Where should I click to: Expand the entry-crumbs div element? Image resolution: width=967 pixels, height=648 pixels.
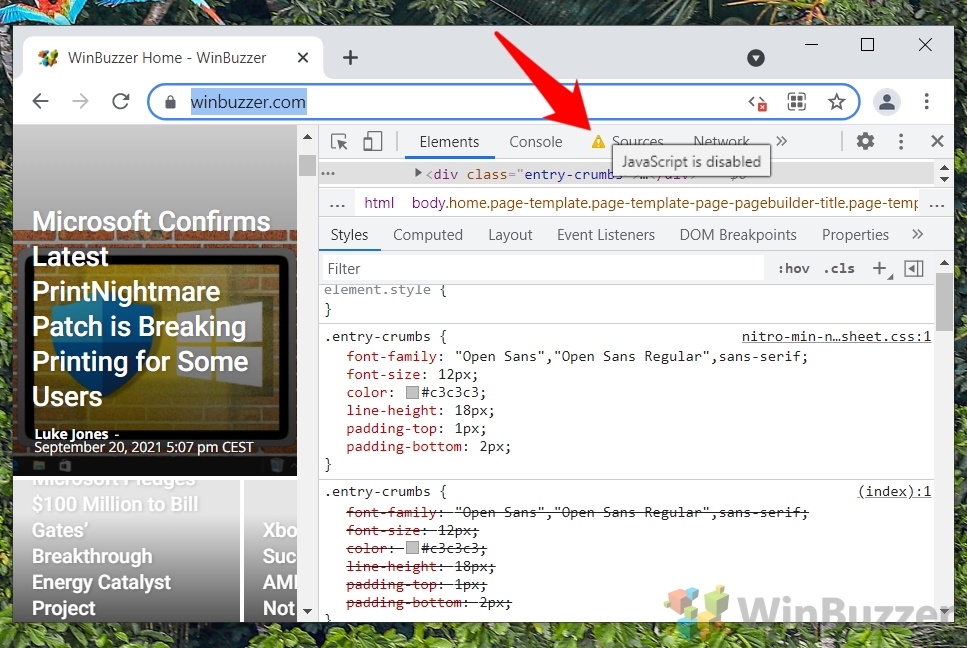point(420,173)
